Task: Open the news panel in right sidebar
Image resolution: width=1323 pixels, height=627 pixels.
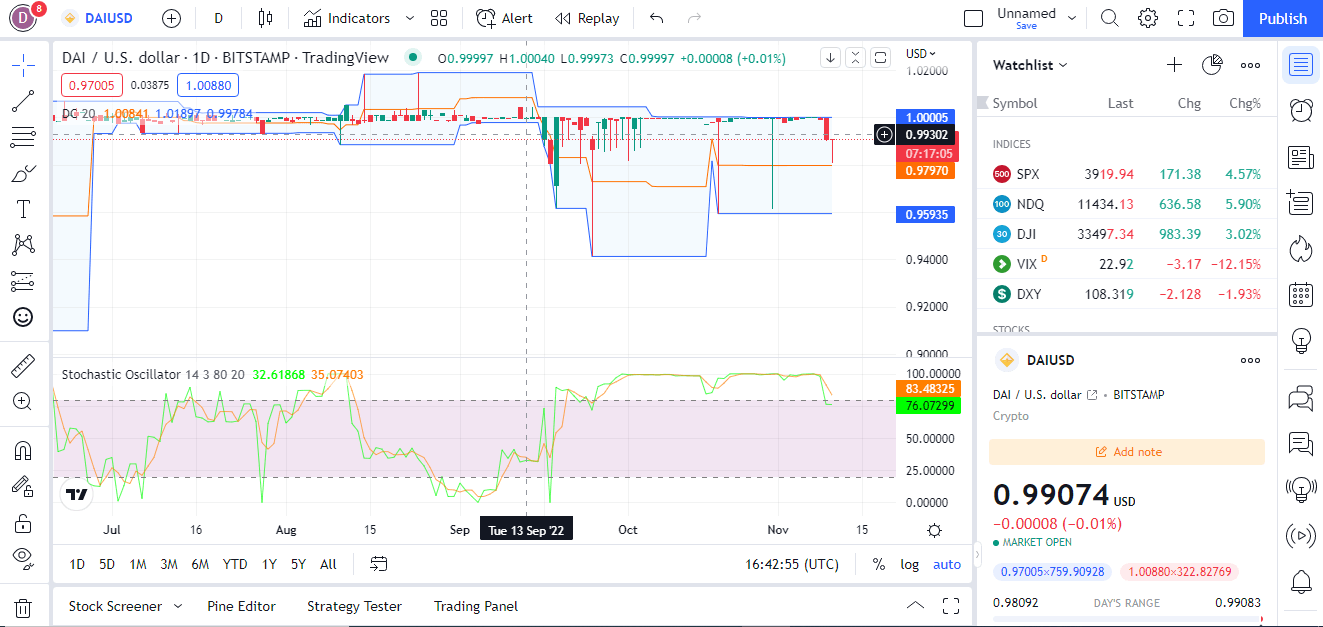Action: click(1301, 157)
